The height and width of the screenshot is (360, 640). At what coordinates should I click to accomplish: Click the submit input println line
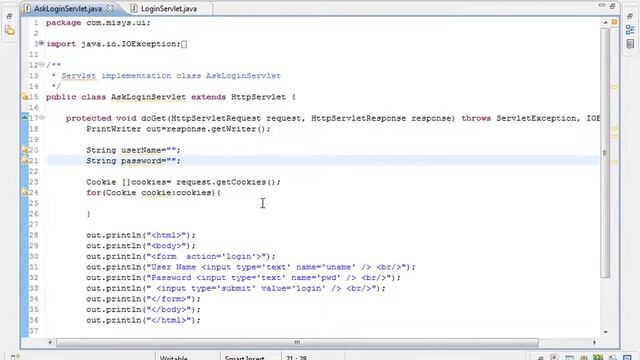[236, 288]
